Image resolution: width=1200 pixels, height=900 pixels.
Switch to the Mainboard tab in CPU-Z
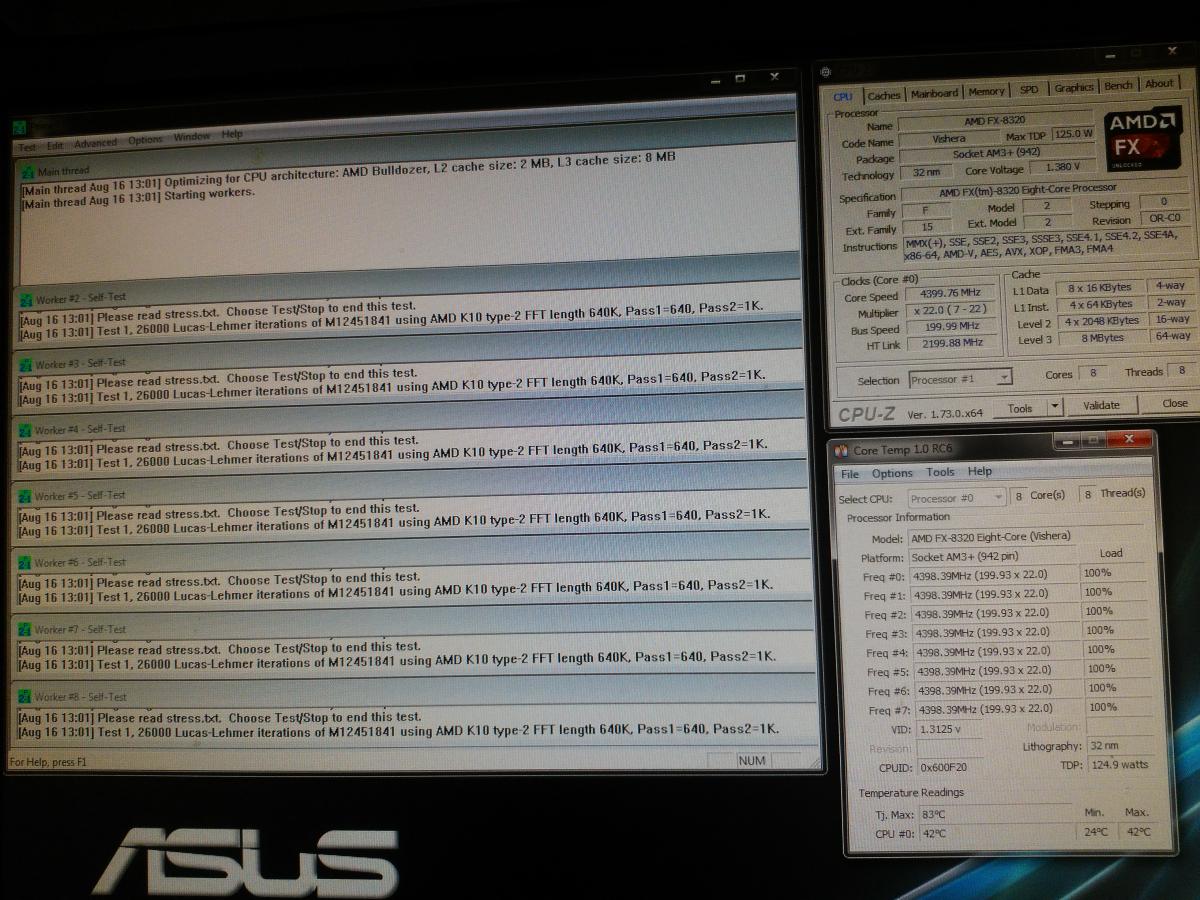934,93
